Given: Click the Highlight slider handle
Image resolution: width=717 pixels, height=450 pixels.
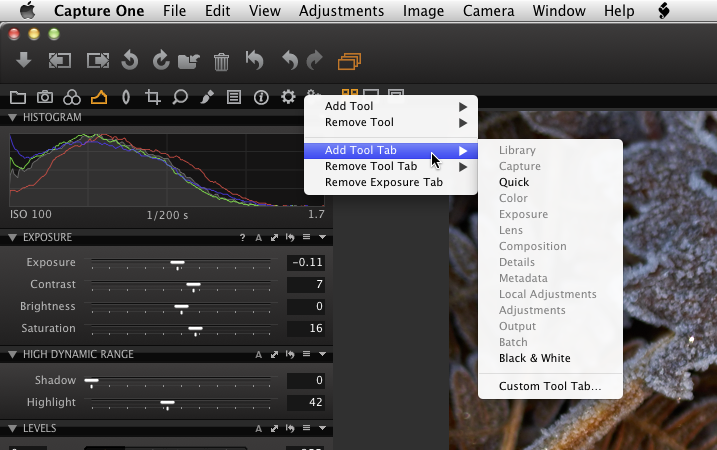Looking at the screenshot, I should pyautogui.click(x=167, y=403).
